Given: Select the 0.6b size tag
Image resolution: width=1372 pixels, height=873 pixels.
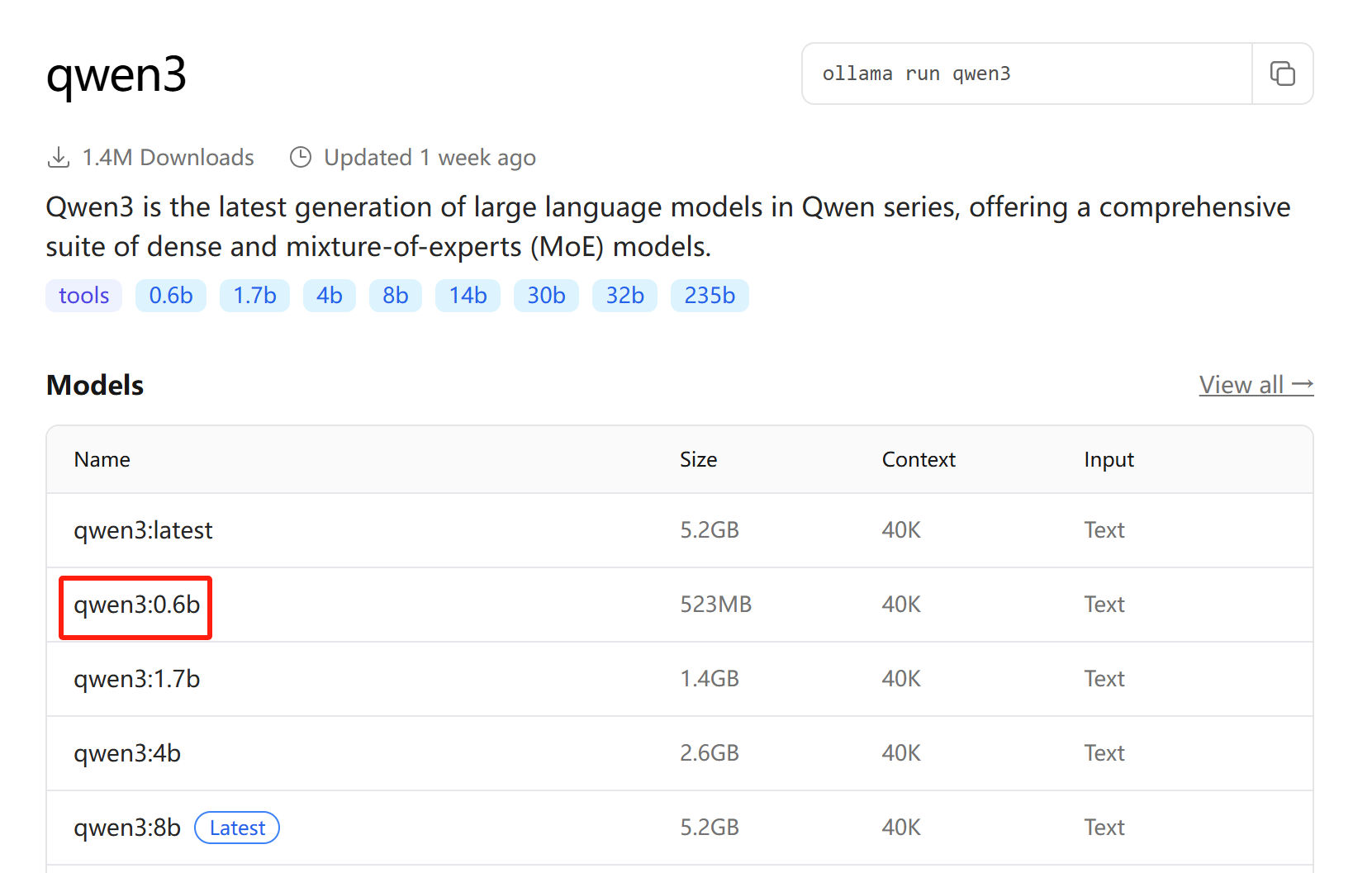Looking at the screenshot, I should (x=171, y=296).
